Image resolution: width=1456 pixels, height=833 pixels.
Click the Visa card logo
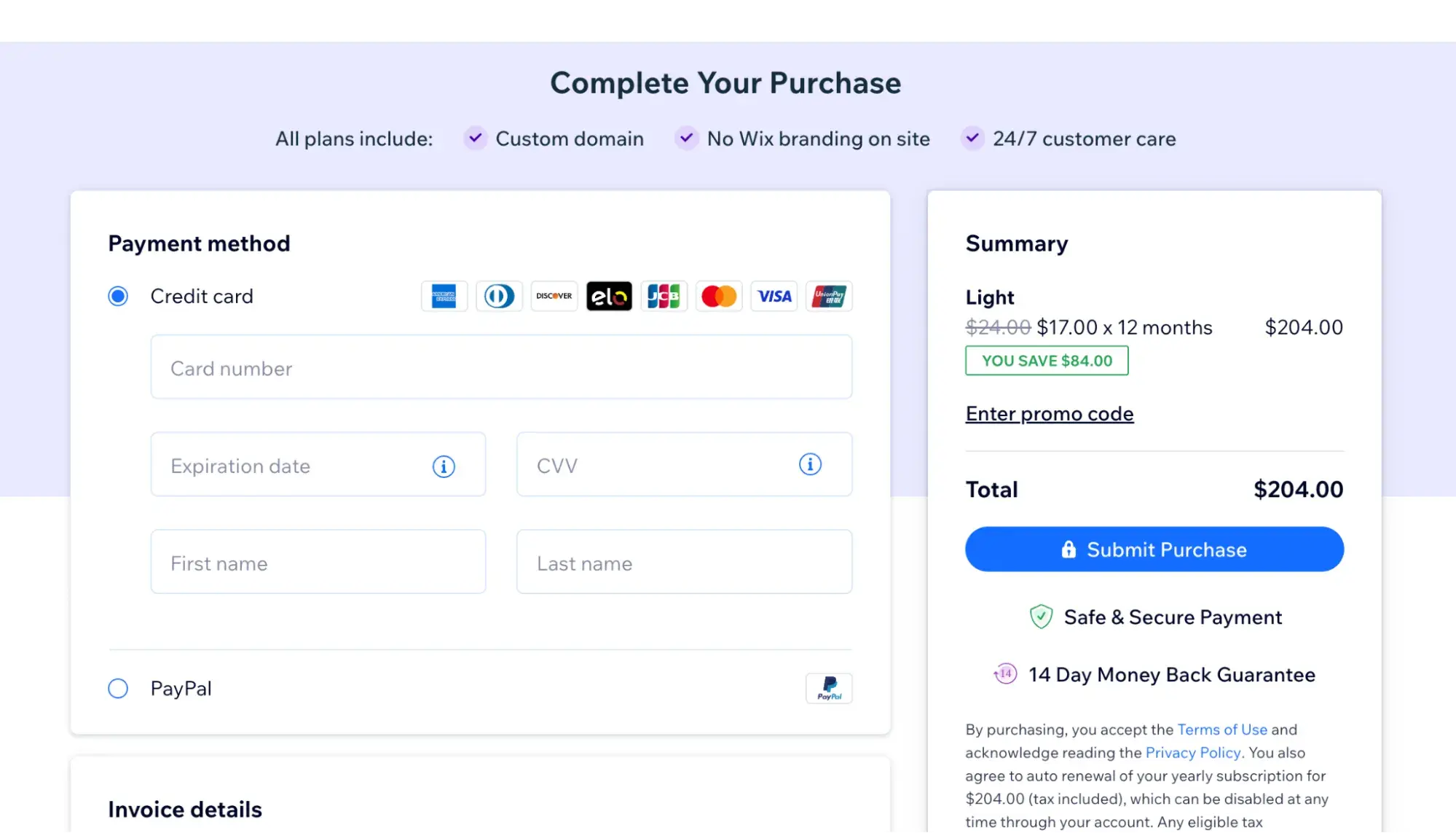coord(774,296)
